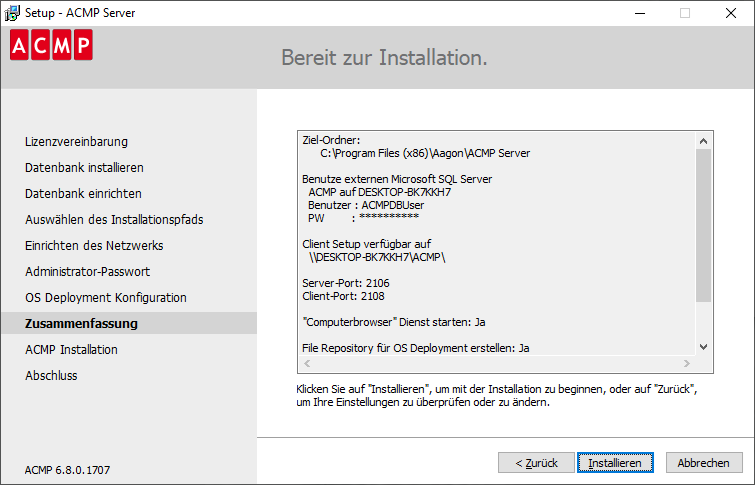The height and width of the screenshot is (485, 755).
Task: Click the File Repository für OS Deployment line
Action: tap(416, 348)
